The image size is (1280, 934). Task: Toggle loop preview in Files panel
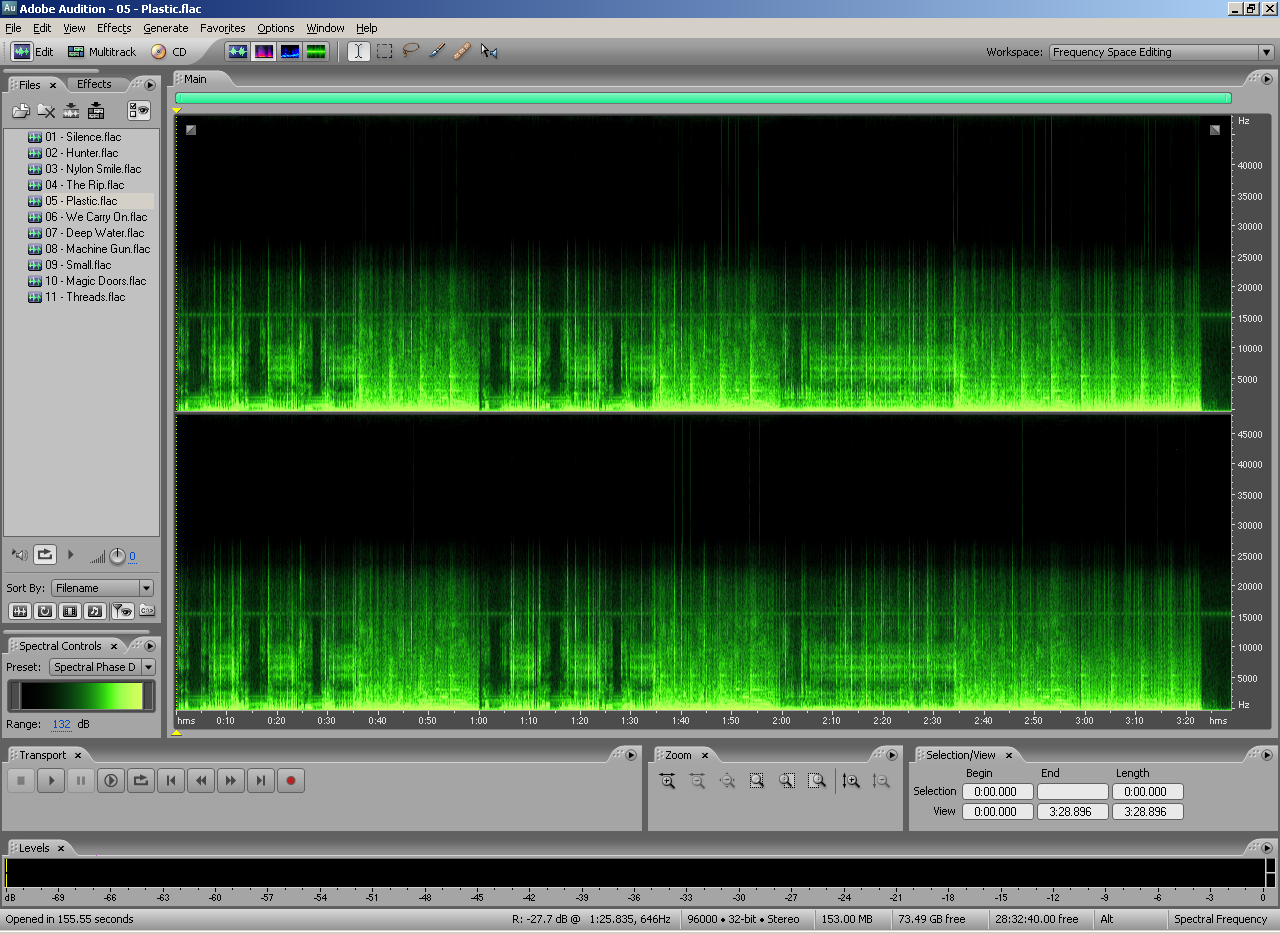pyautogui.click(x=45, y=554)
